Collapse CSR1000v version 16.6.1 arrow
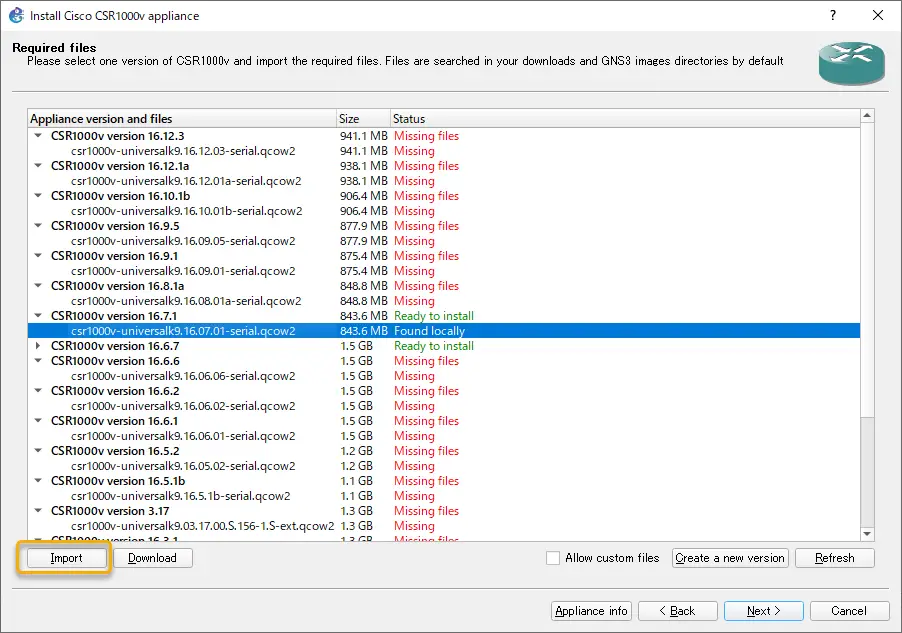Screen dimensions: 902x633 tap(38, 421)
